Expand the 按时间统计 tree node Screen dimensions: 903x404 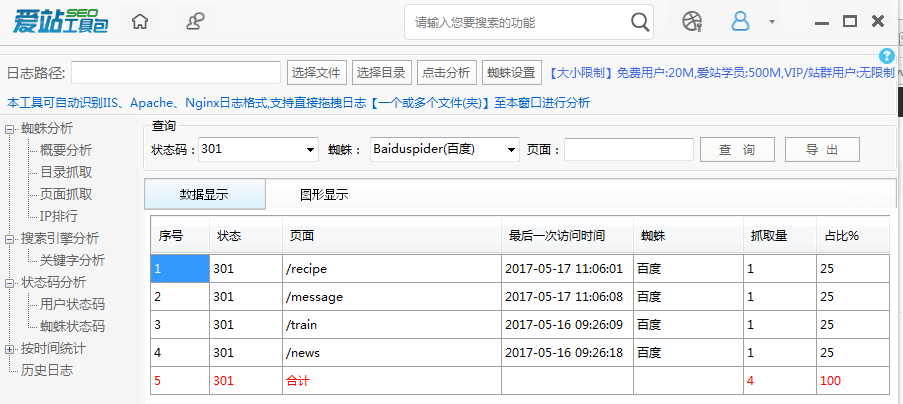point(10,349)
